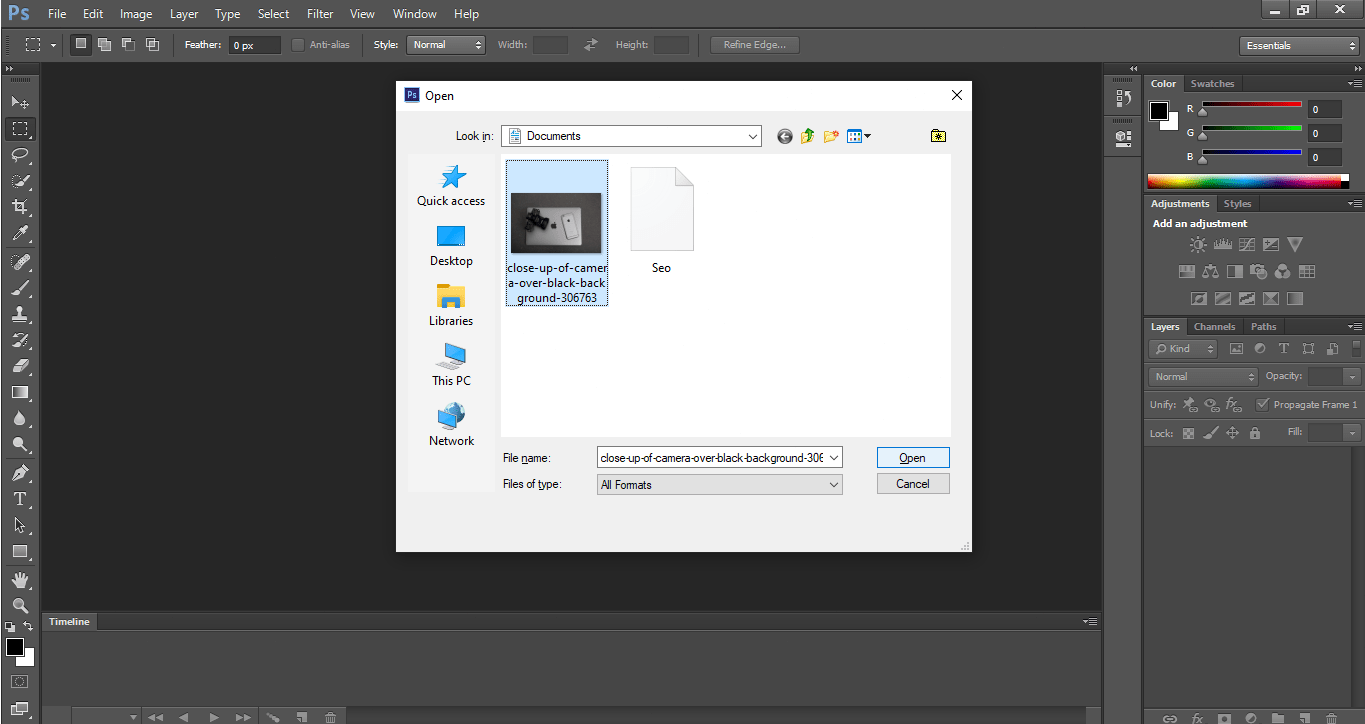This screenshot has width=1365, height=724.
Task: Select the Healing Brush tool
Action: click(20, 262)
